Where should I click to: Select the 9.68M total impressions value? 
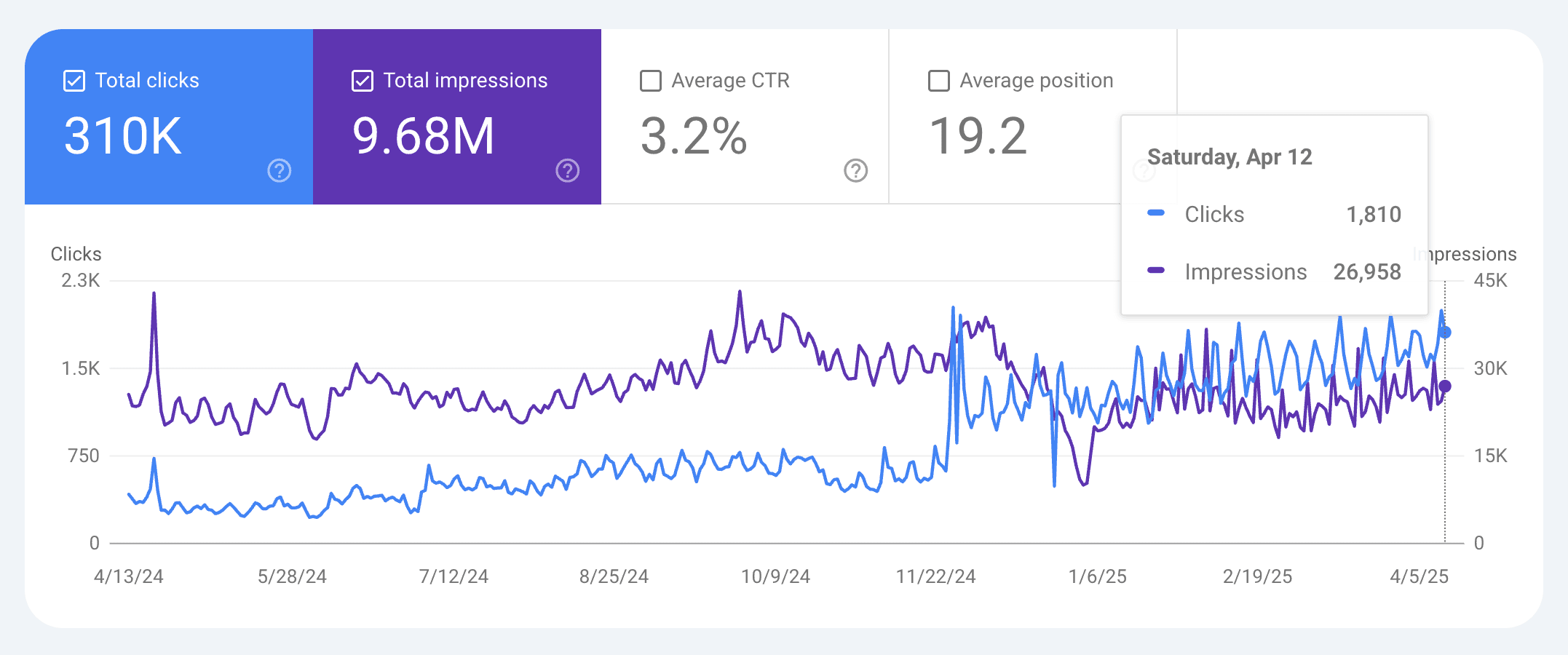tap(423, 136)
